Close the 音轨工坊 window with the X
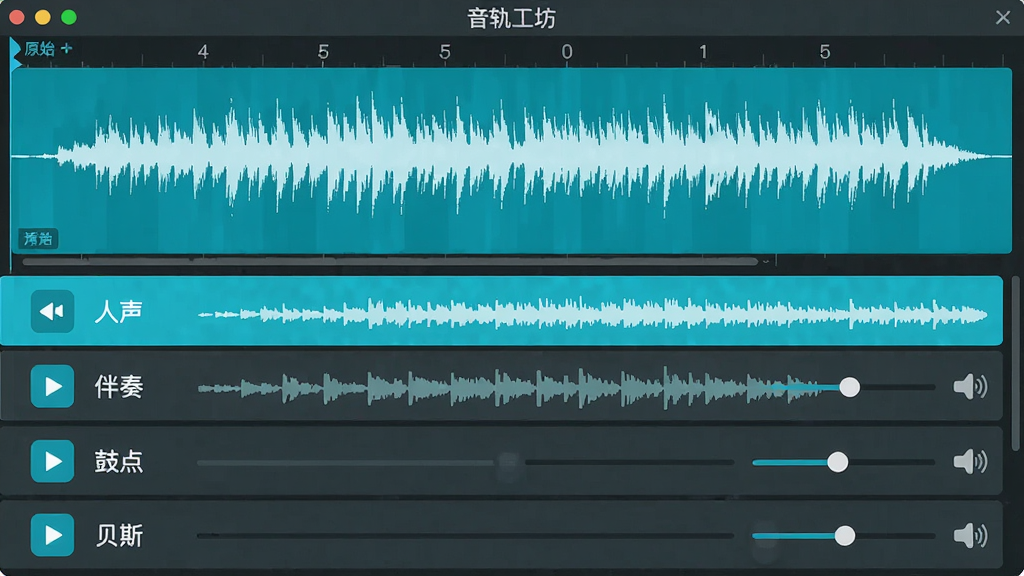 1003,17
